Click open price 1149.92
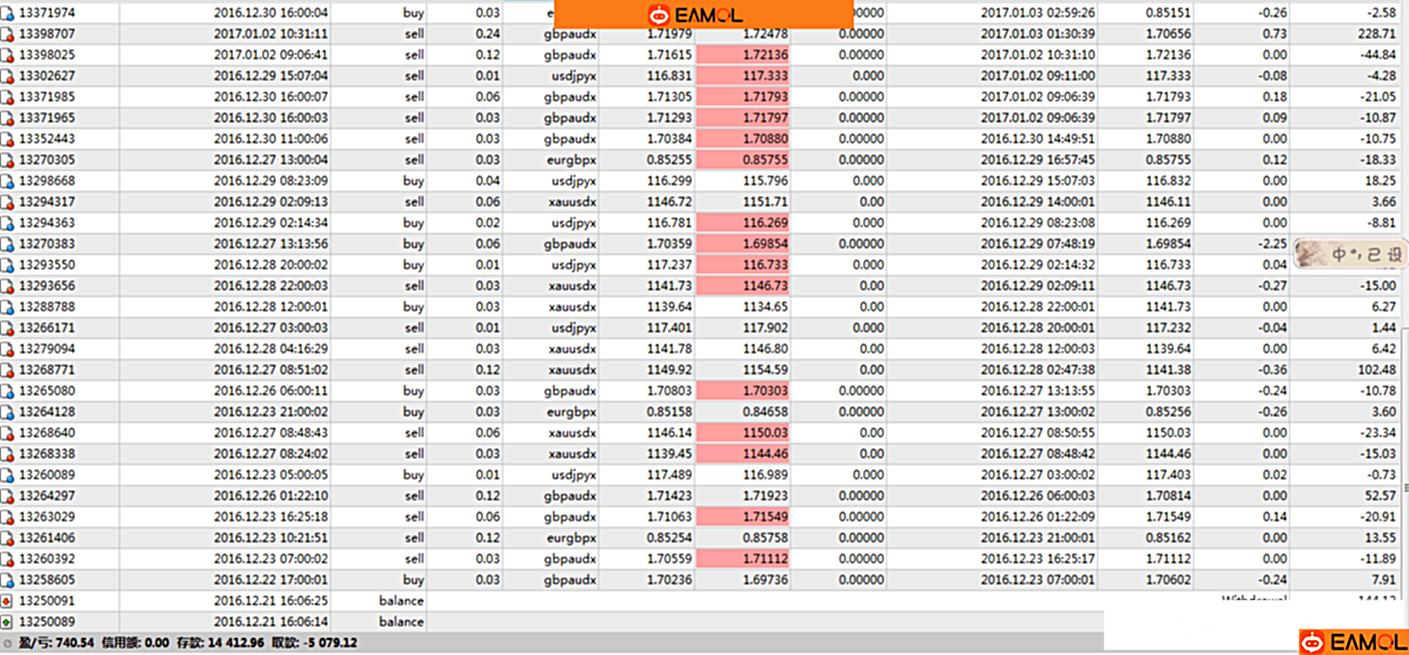 [669, 370]
